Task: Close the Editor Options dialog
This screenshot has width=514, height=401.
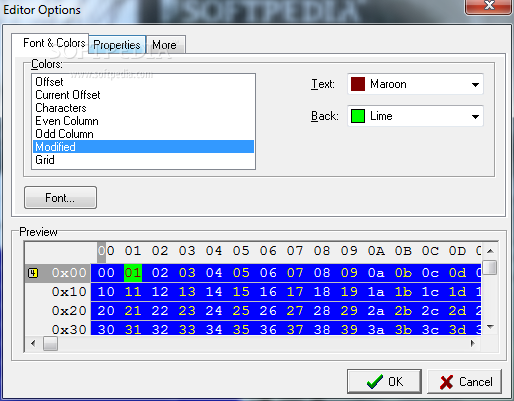Action: click(x=489, y=6)
